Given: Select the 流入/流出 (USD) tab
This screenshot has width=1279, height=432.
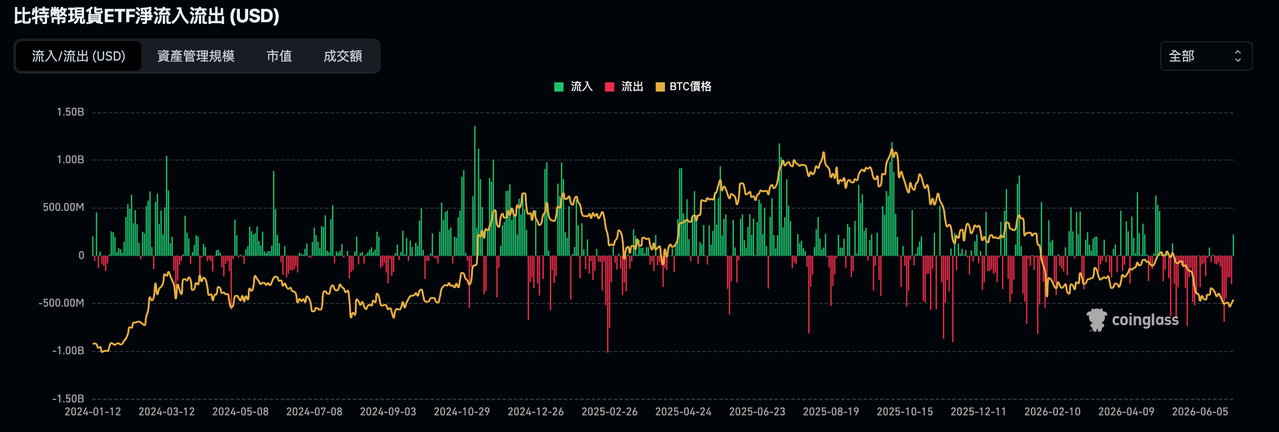Looking at the screenshot, I should click(x=79, y=56).
